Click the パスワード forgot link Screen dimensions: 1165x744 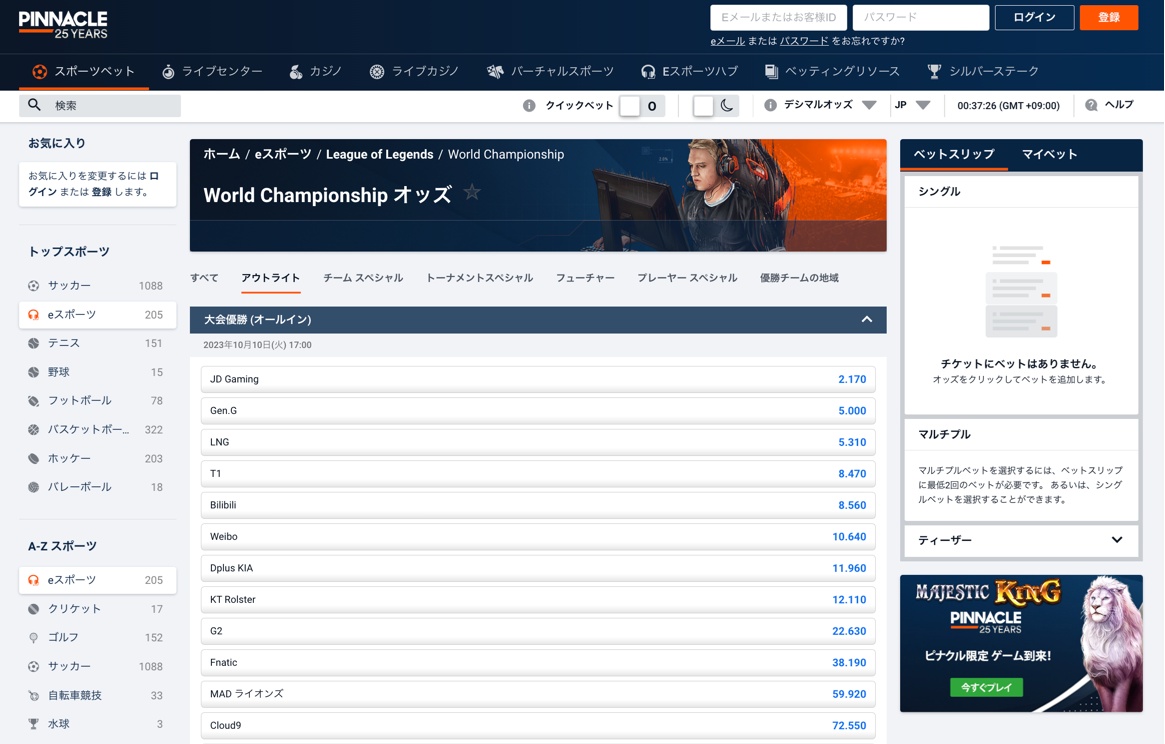803,41
